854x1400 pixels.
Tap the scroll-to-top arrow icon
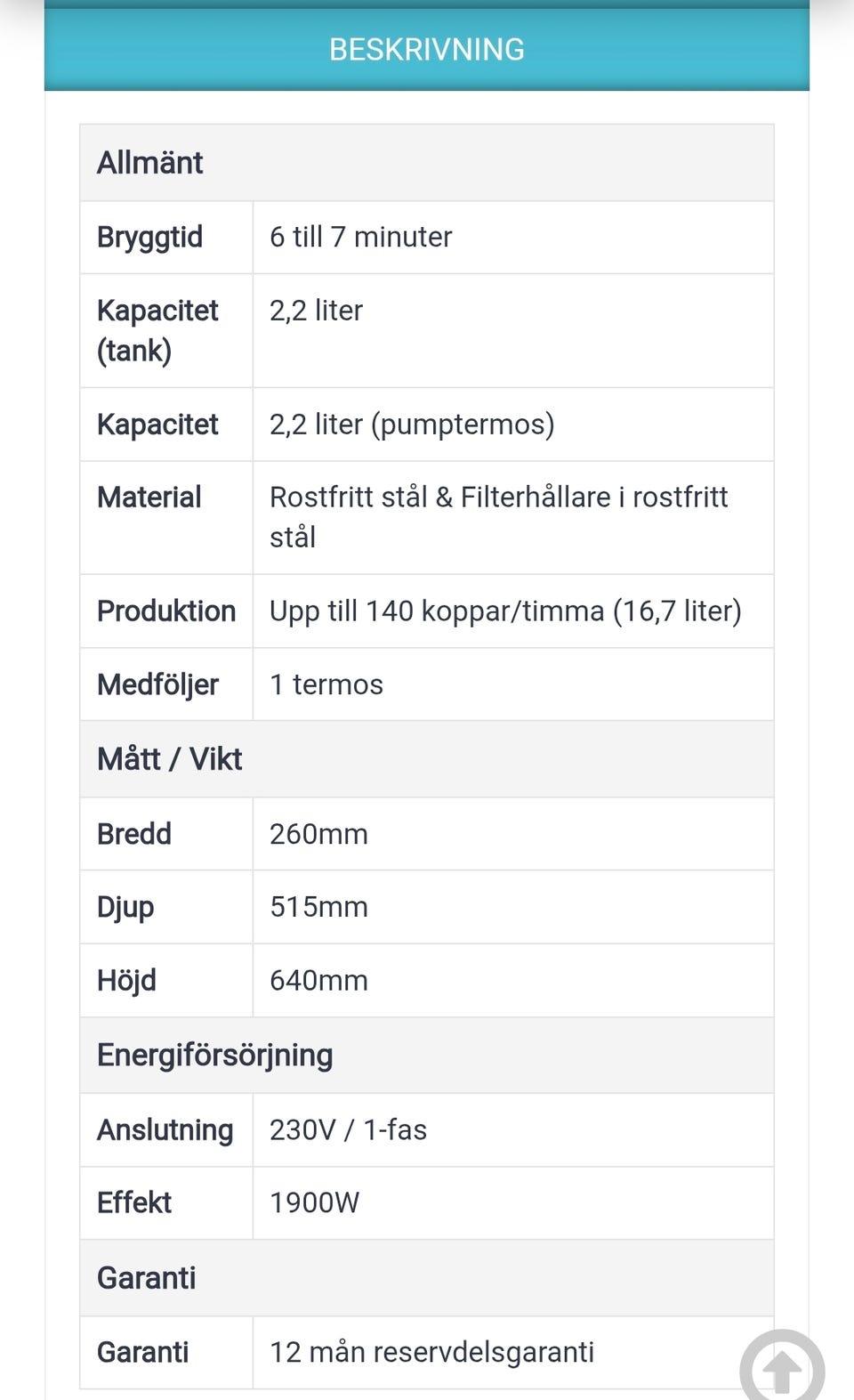(x=782, y=1367)
